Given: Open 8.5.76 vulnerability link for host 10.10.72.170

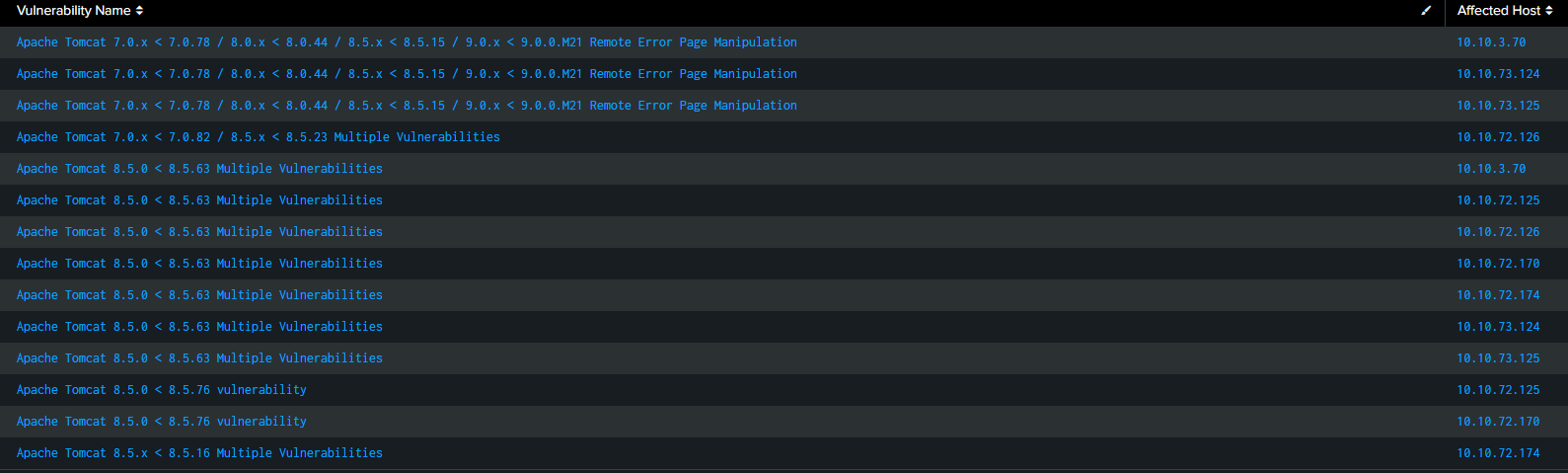Looking at the screenshot, I should click(162, 422).
